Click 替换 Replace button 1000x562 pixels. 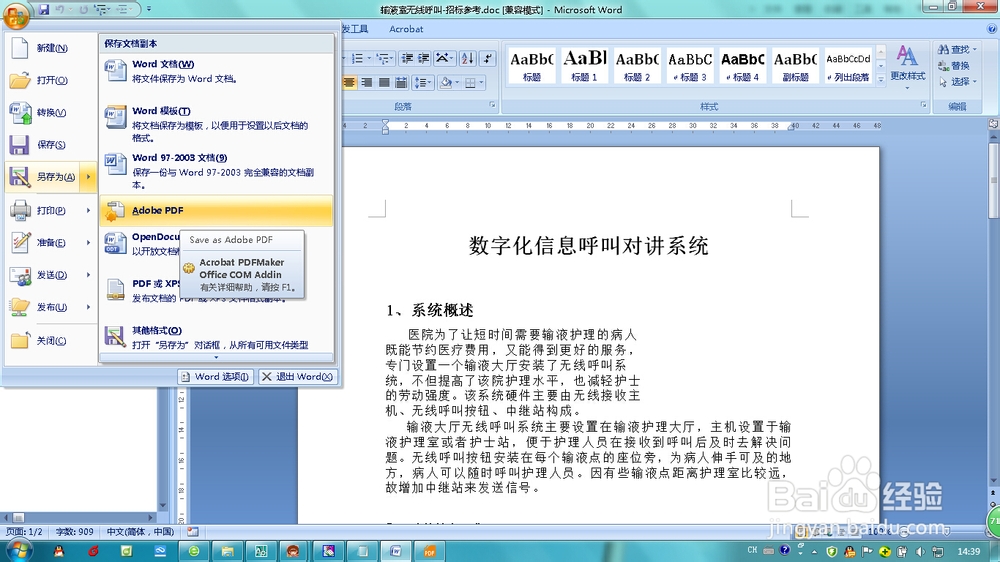(953, 66)
